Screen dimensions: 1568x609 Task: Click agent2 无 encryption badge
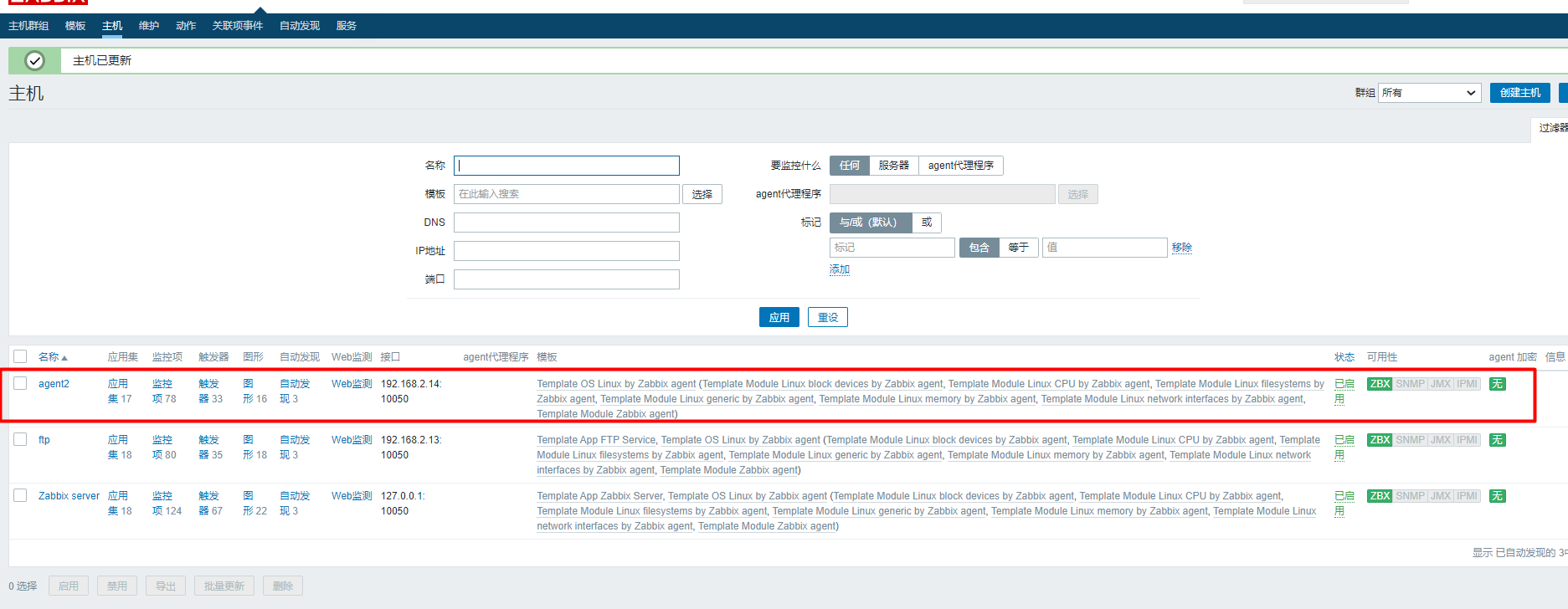tap(1498, 384)
